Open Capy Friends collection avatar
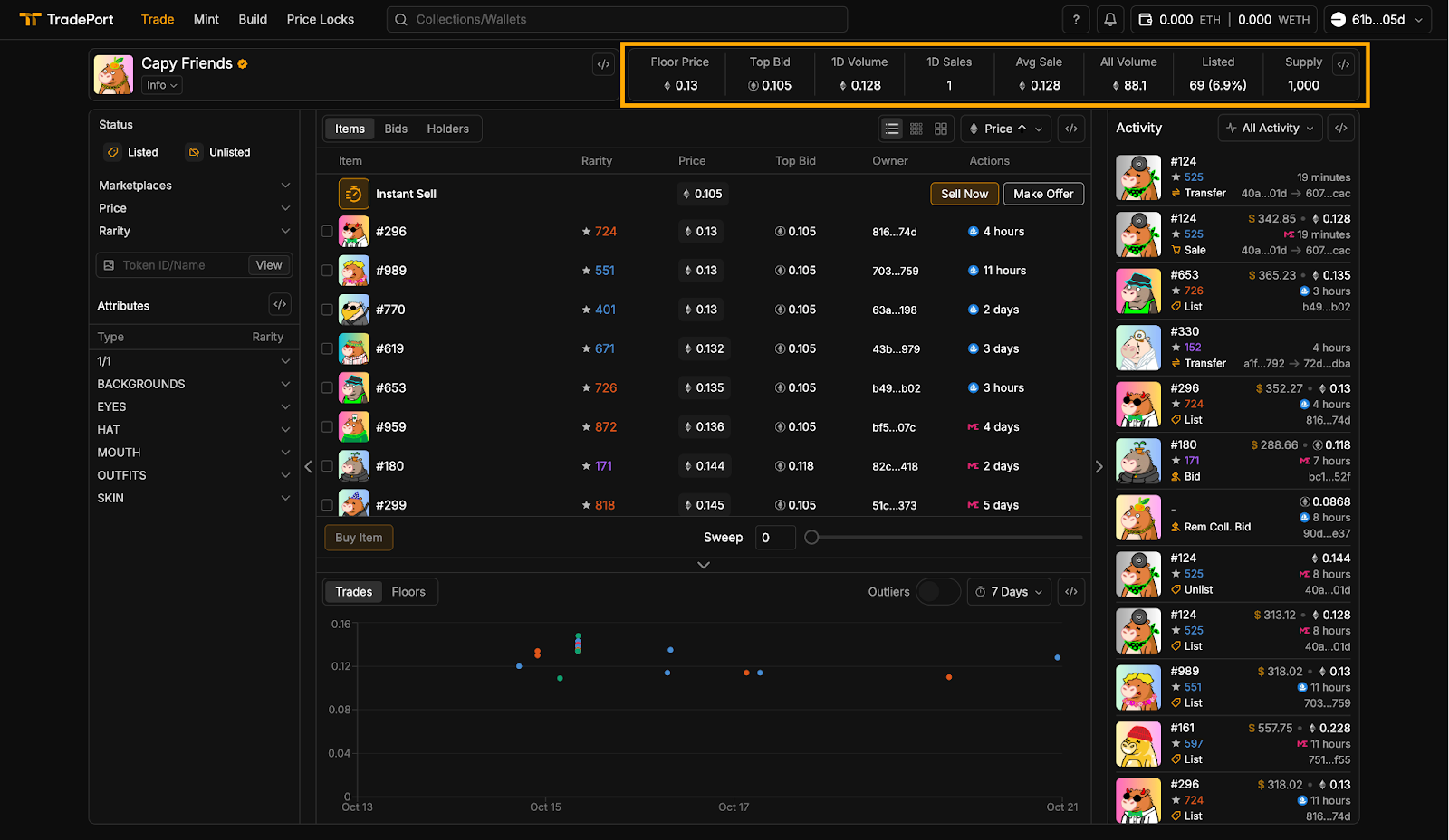The height and width of the screenshot is (840, 1449). [x=113, y=74]
